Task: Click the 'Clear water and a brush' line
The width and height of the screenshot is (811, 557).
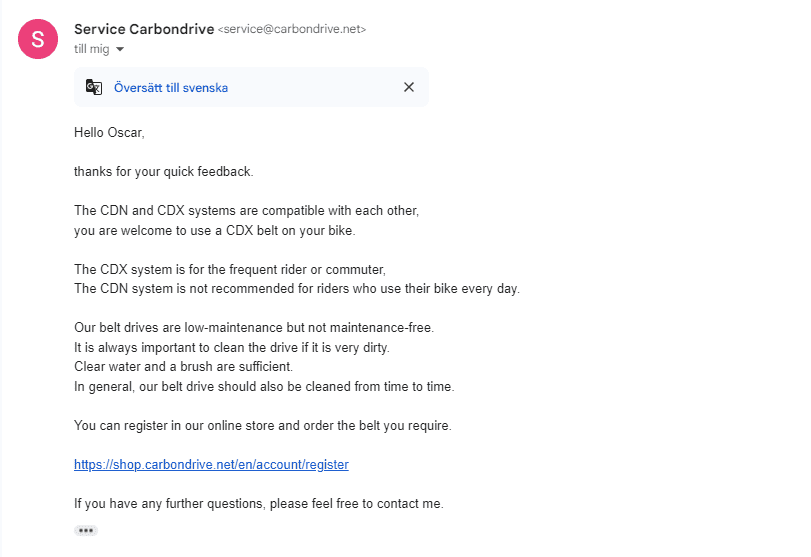Action: (184, 366)
